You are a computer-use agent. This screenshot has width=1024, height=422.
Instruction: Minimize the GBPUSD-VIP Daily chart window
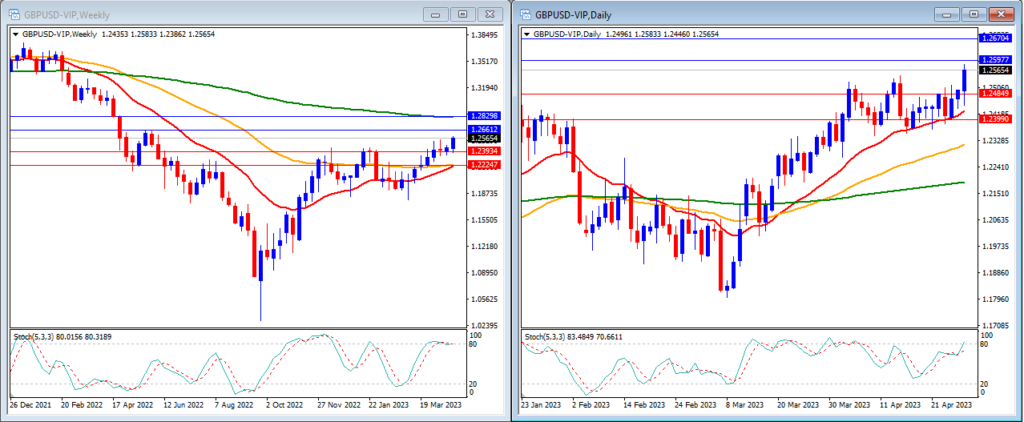(x=948, y=14)
